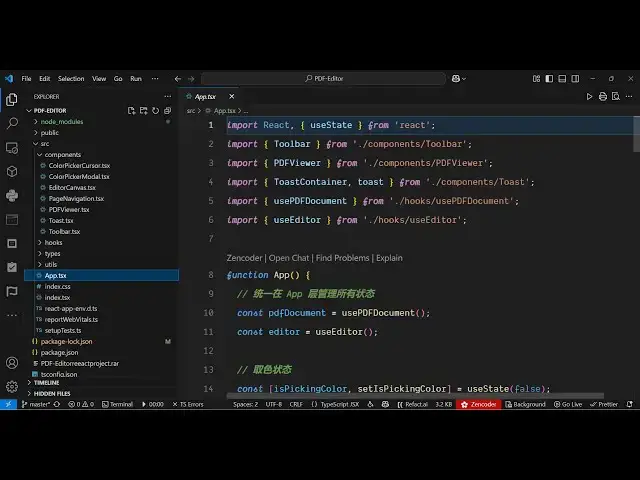Go back with the navigation arrow
Image resolution: width=640 pixels, height=480 pixels.
point(178,79)
